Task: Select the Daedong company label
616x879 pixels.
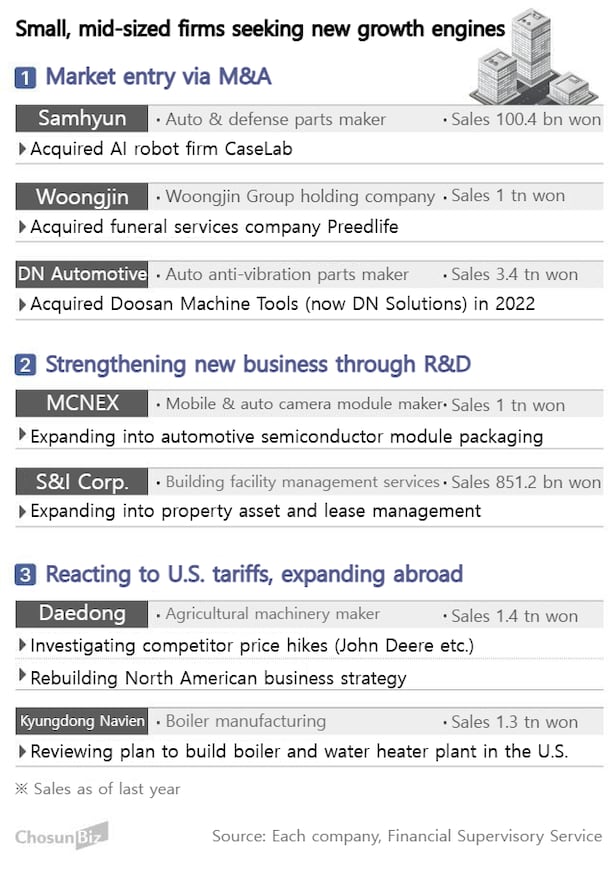Action: [x=82, y=614]
